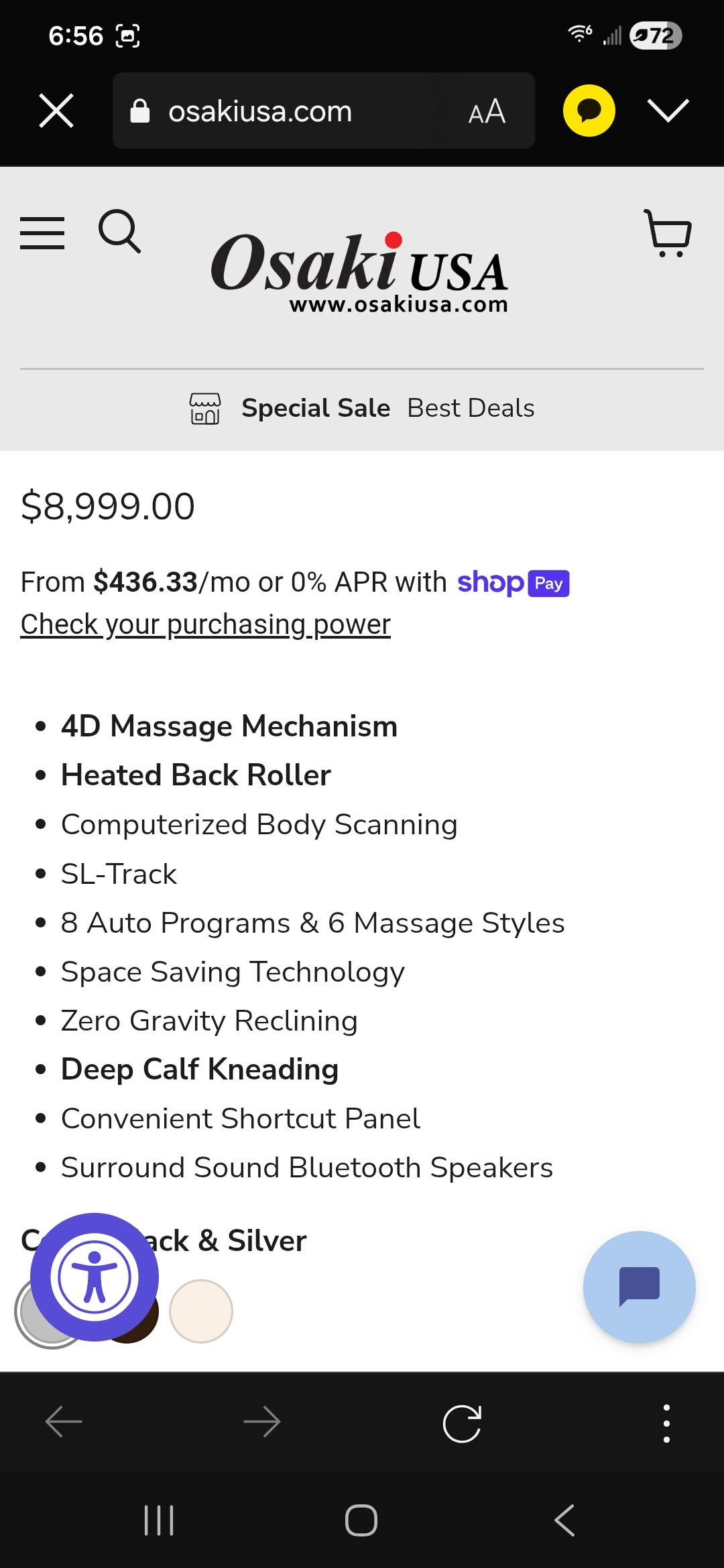Open the shopping cart
The image size is (724, 1568).
668,233
